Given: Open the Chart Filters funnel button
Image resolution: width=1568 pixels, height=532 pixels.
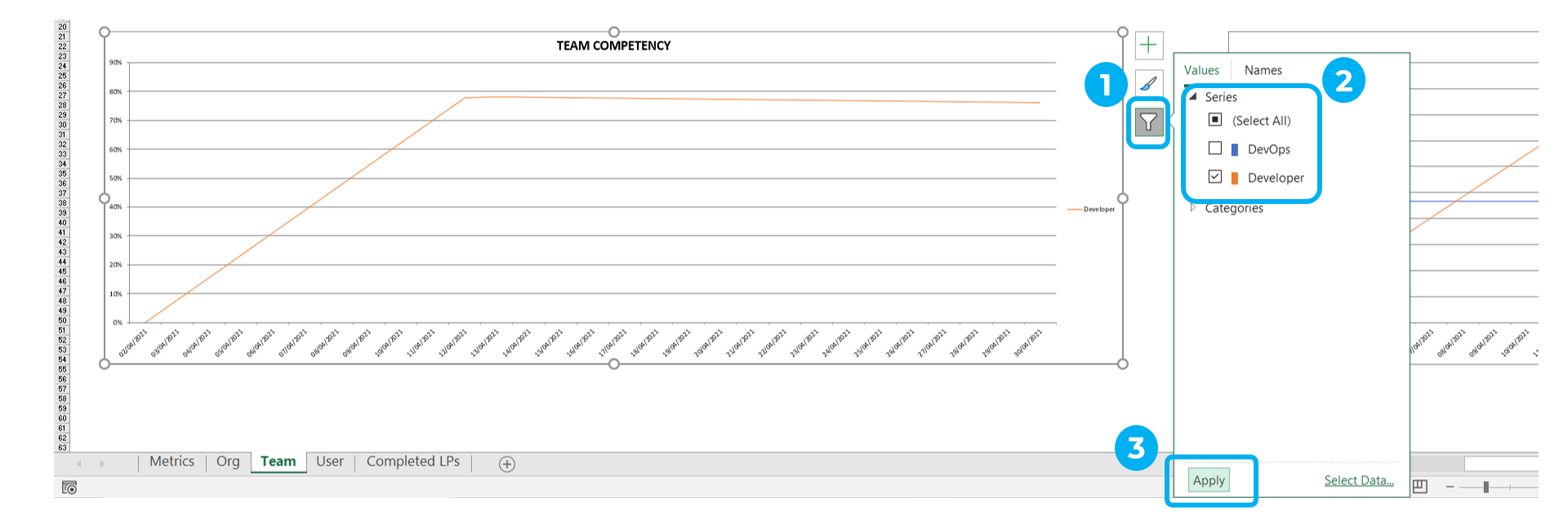Looking at the screenshot, I should (x=1148, y=122).
